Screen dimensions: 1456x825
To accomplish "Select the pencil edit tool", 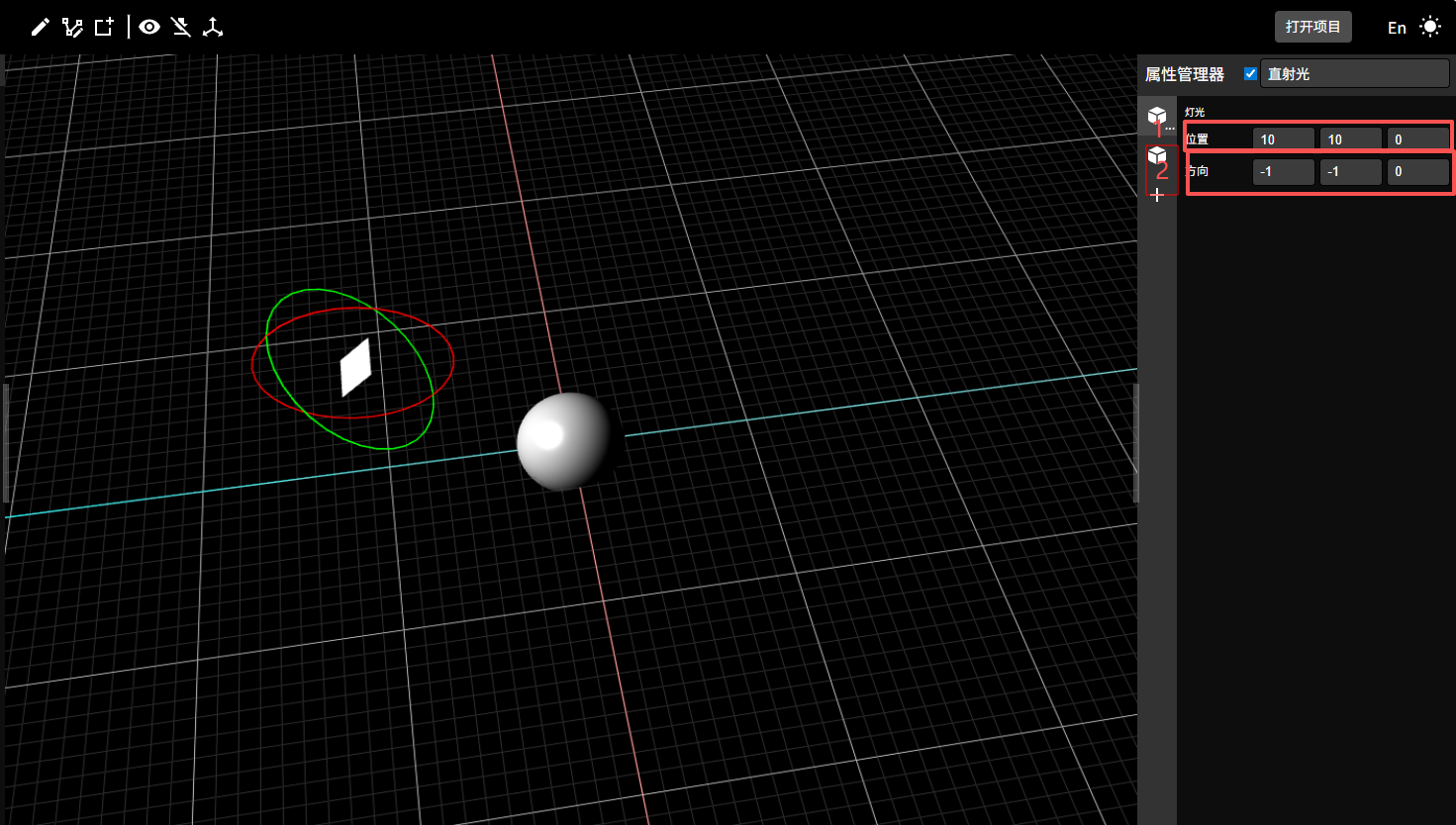I will coord(40,27).
